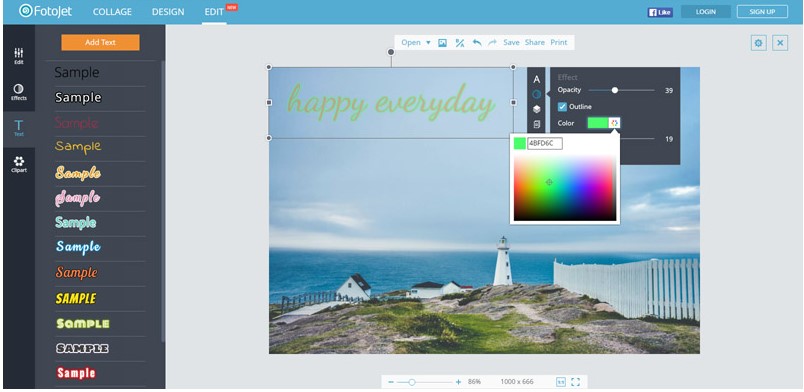Click the Facebook Like button
The image size is (804, 392).
[659, 12]
